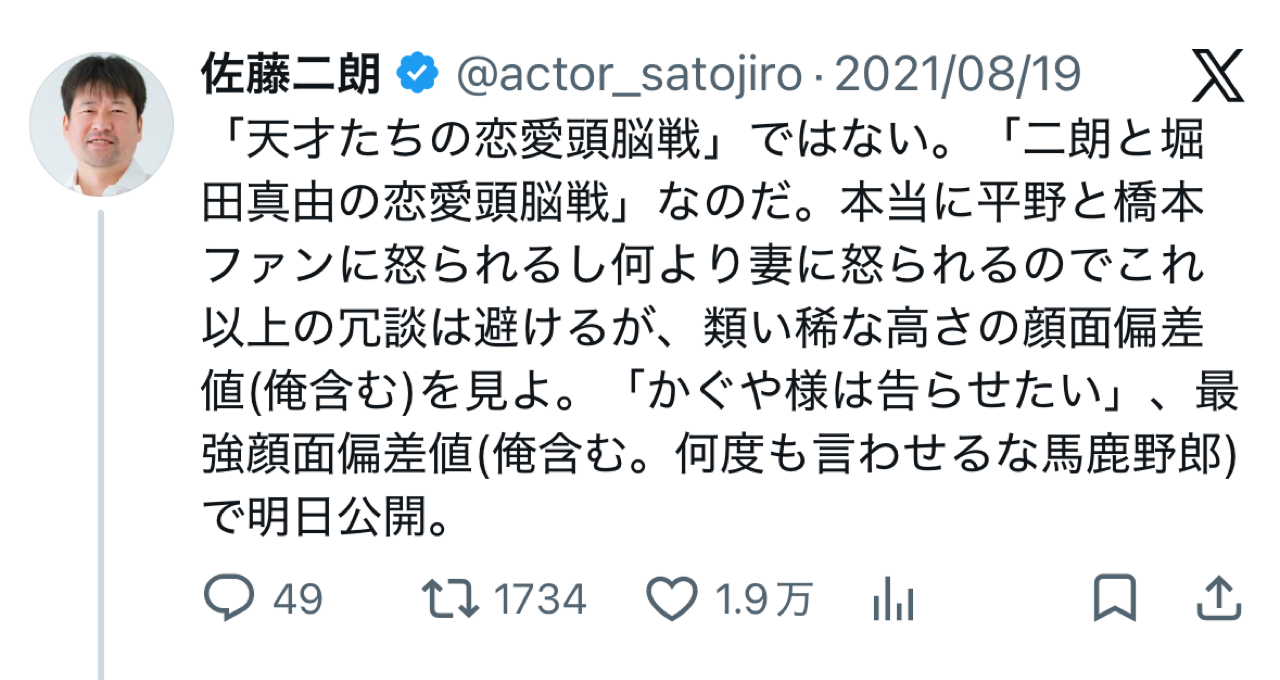1280x680 pixels.
Task: Open the view analytics bar chart icon
Action: pos(893,599)
